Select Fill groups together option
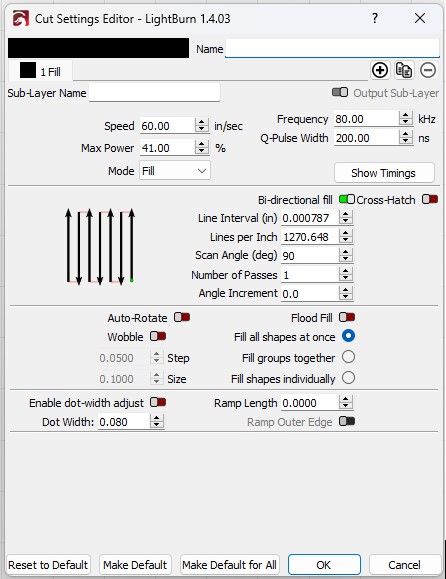 [x=348, y=357]
